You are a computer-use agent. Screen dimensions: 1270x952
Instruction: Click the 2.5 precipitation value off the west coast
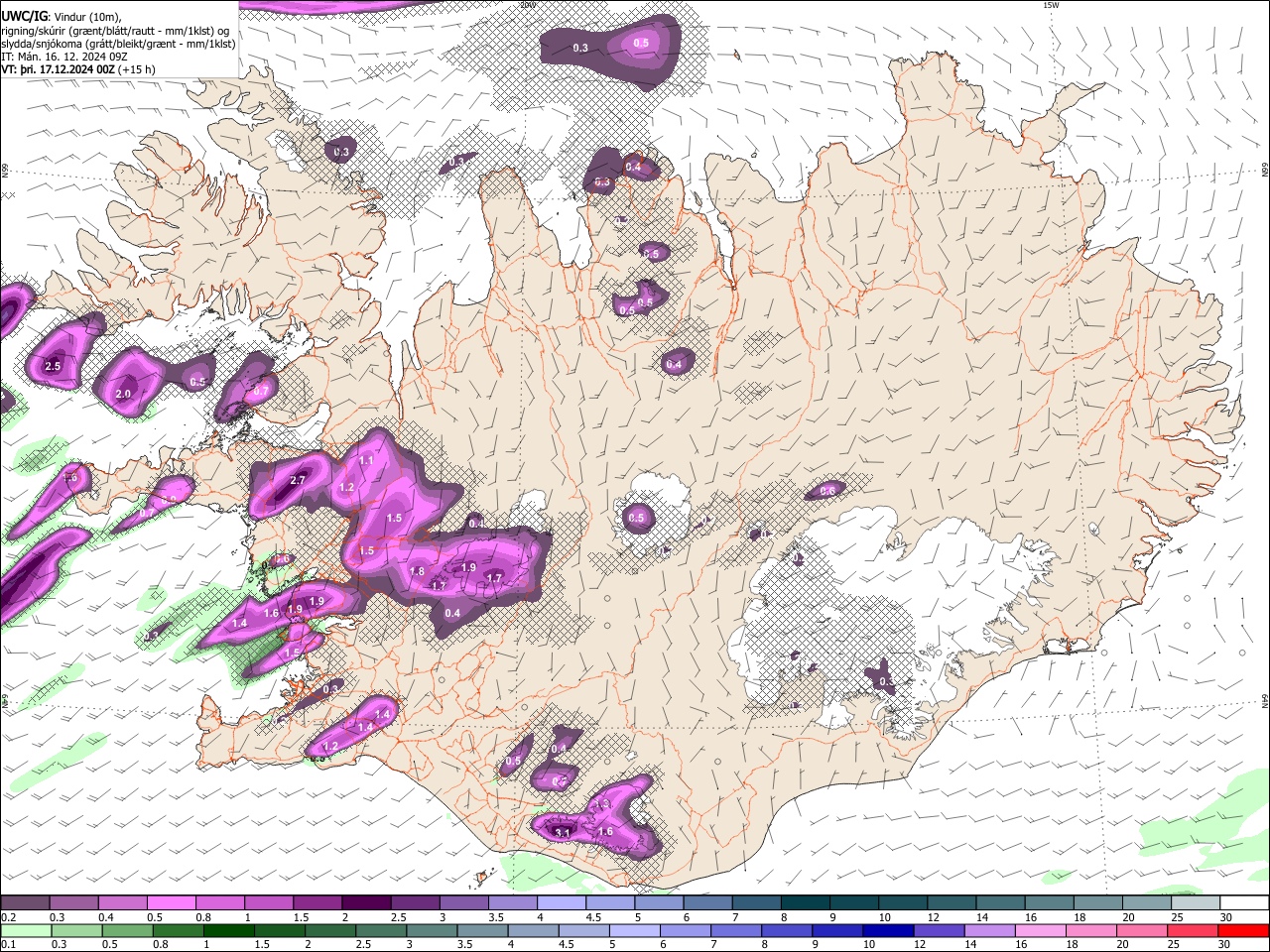coord(54,367)
